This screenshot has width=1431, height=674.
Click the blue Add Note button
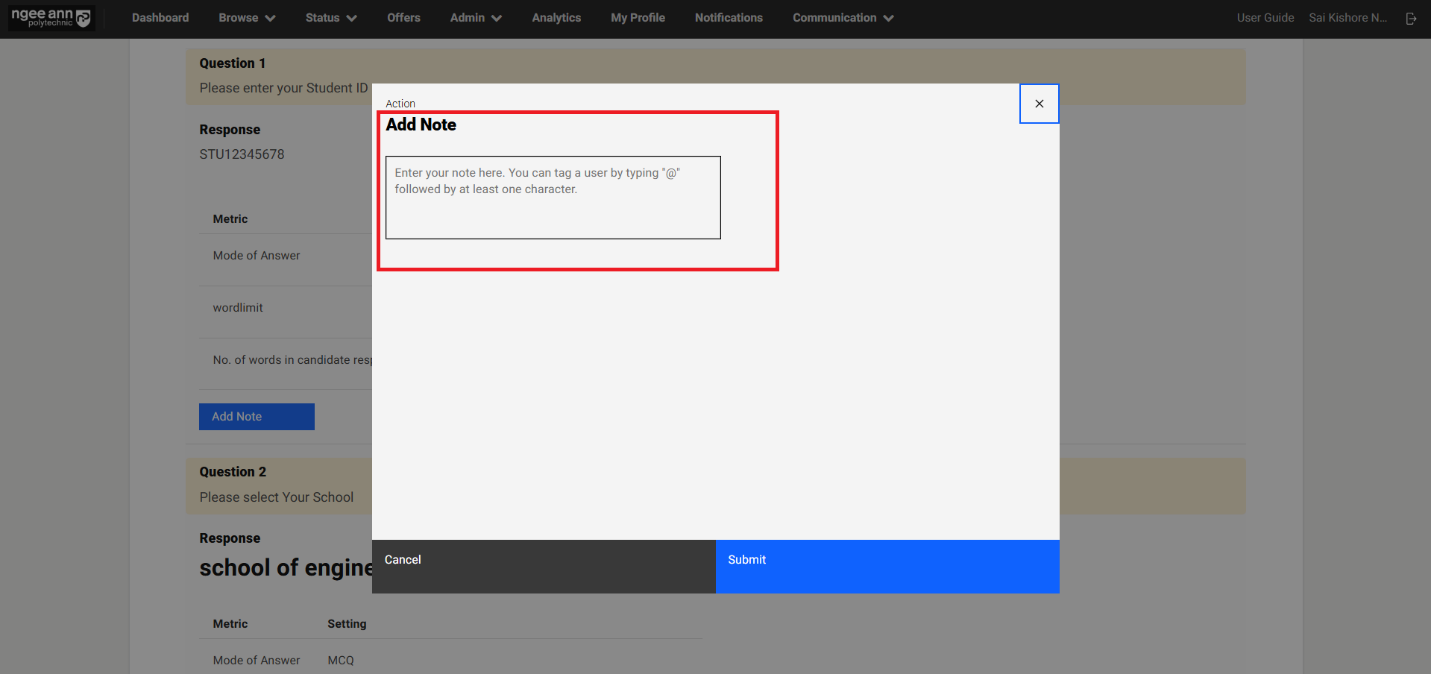click(x=257, y=417)
